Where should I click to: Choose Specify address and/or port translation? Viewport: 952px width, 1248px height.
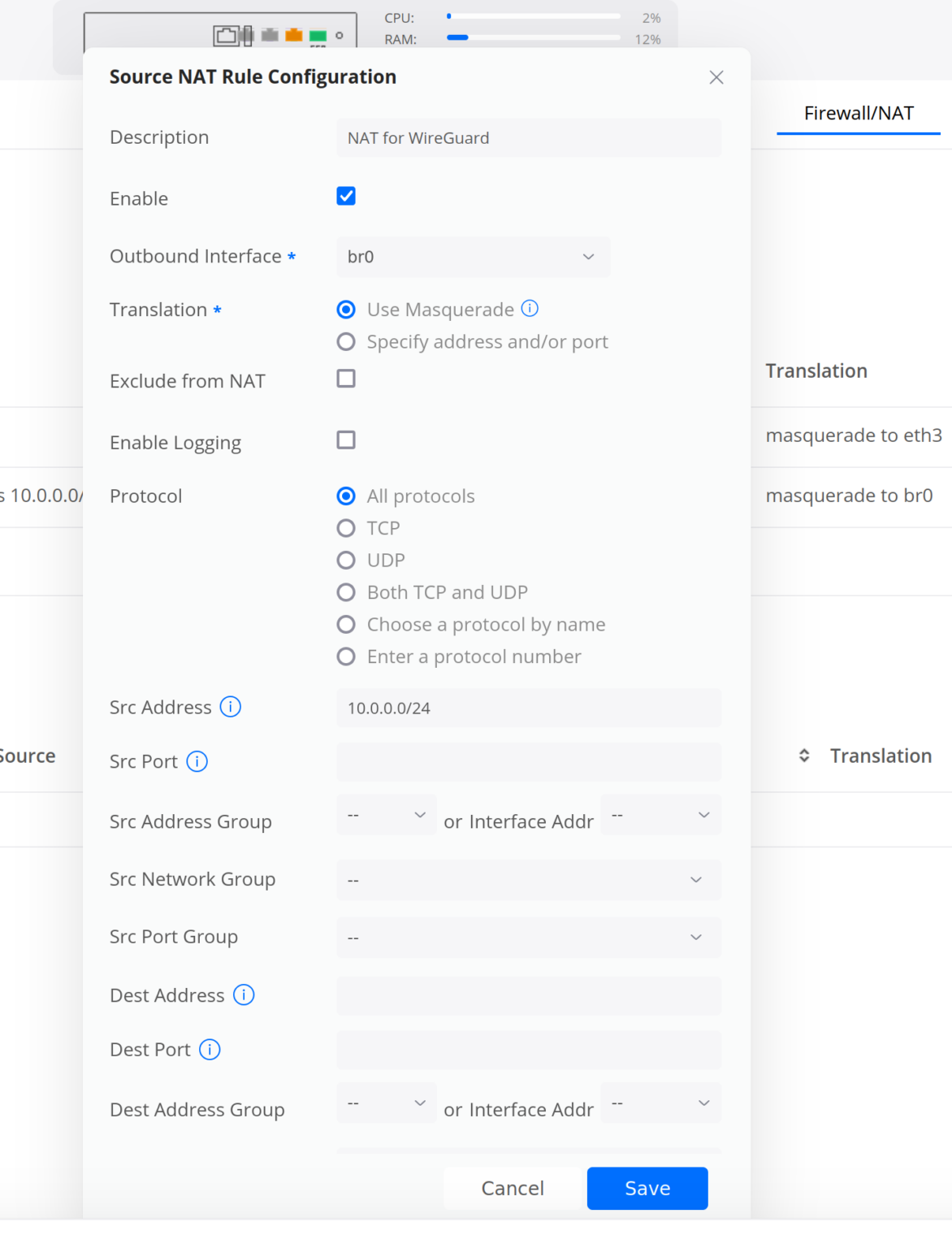click(x=346, y=341)
